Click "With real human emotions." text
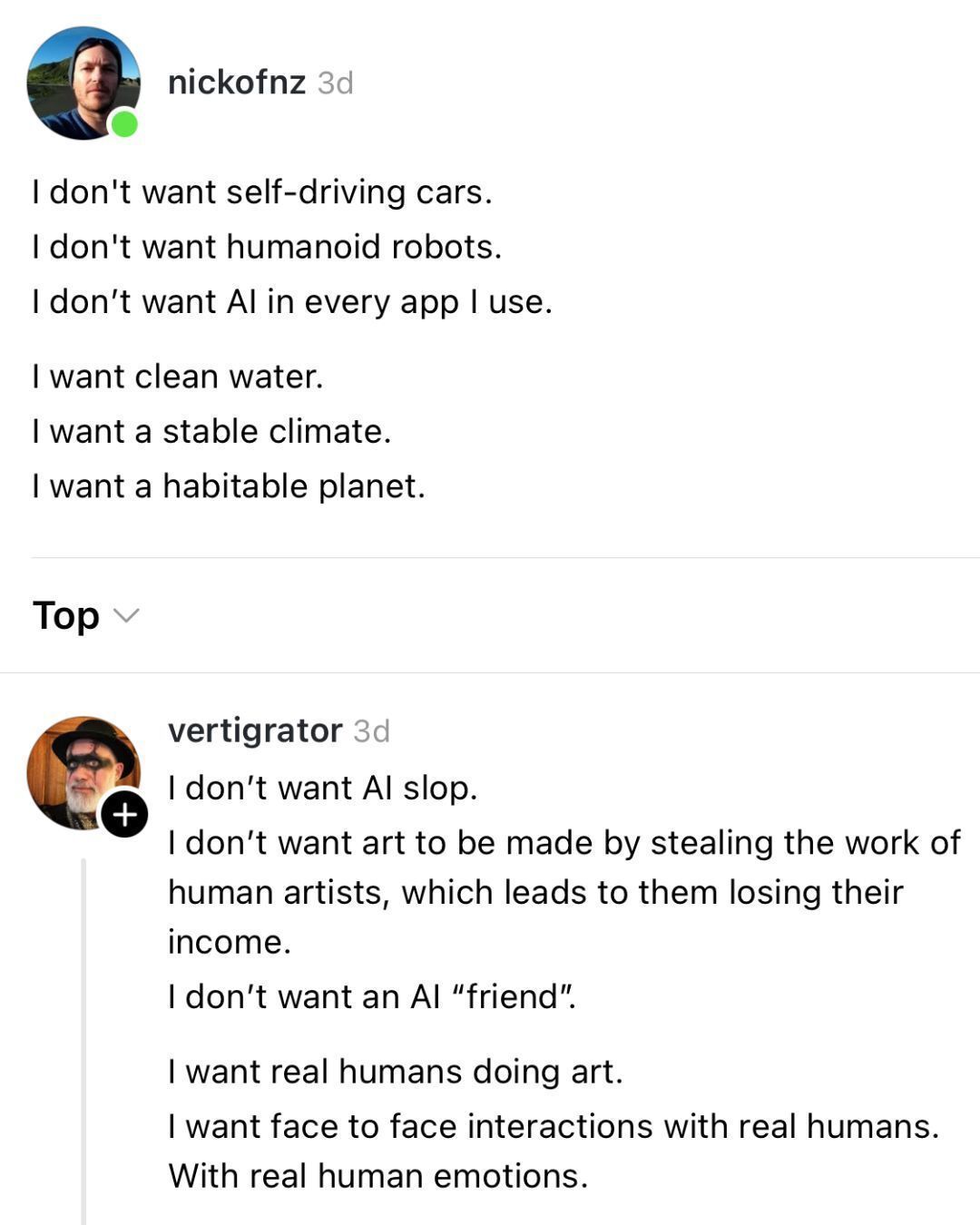 click(x=378, y=1176)
